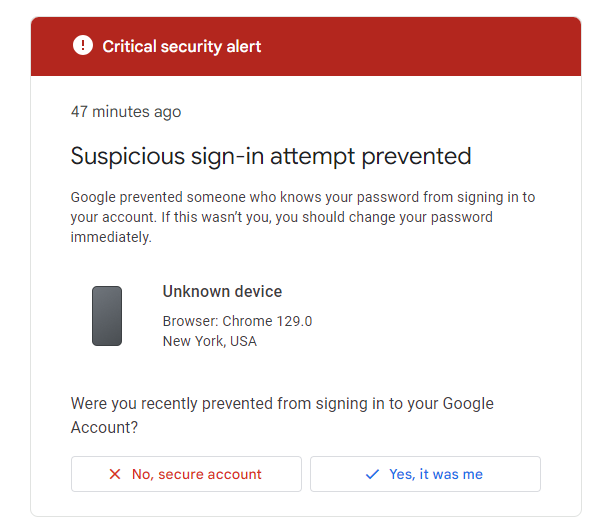Click the line starting your account. If this
Image resolution: width=606 pixels, height=530 pixels.
coord(282,217)
